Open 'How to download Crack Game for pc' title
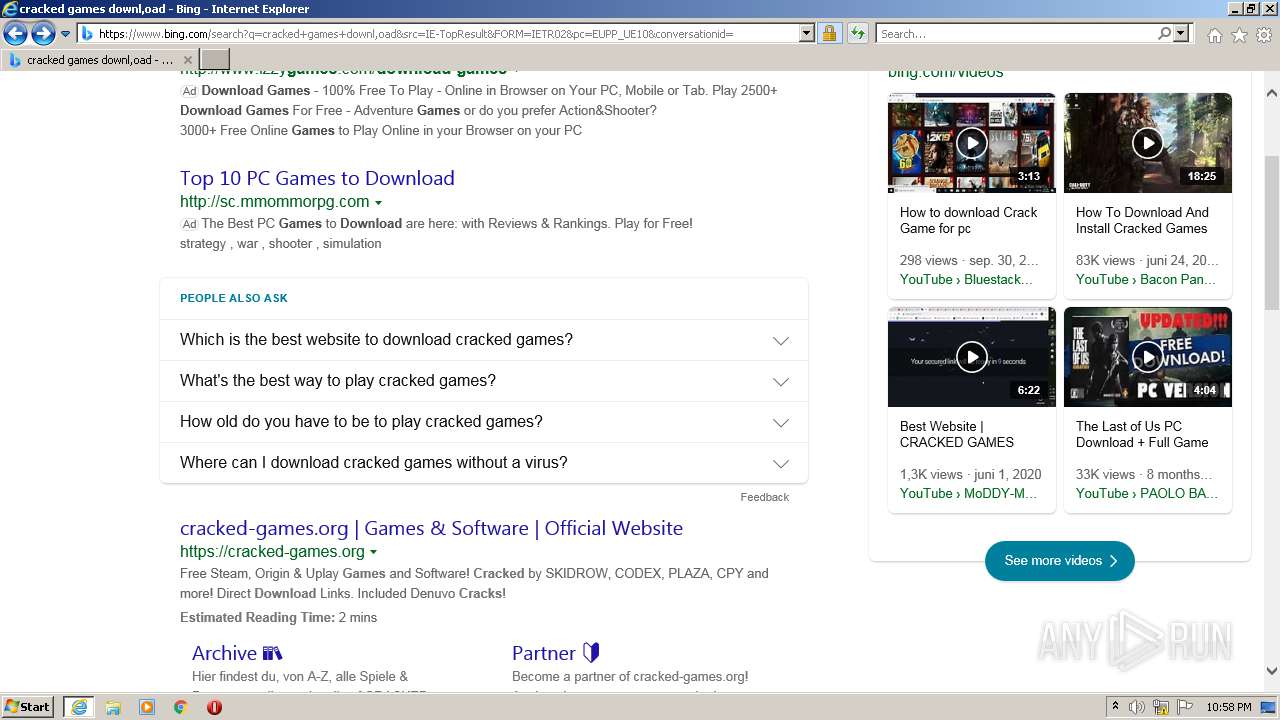The height and width of the screenshot is (720, 1280). coord(968,220)
